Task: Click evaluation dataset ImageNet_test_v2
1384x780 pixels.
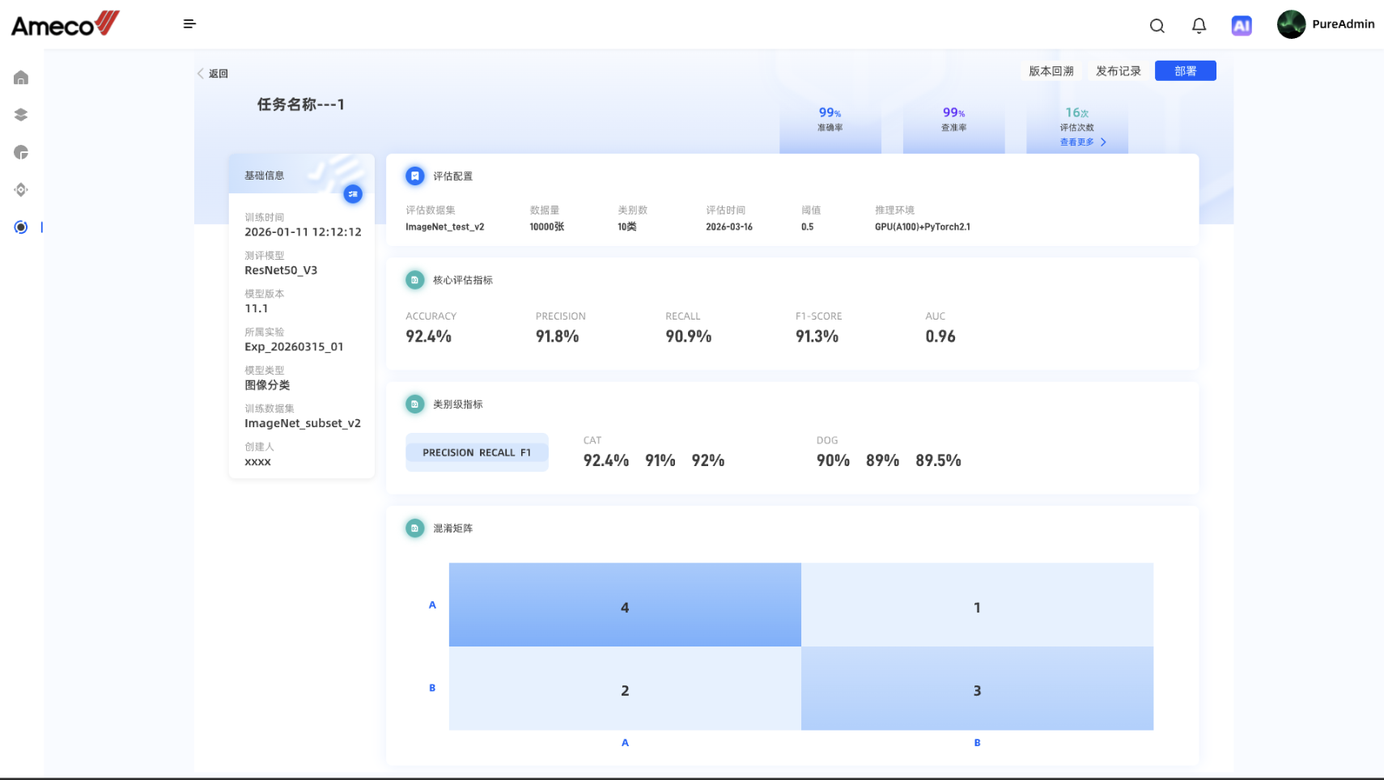Action: coord(445,227)
